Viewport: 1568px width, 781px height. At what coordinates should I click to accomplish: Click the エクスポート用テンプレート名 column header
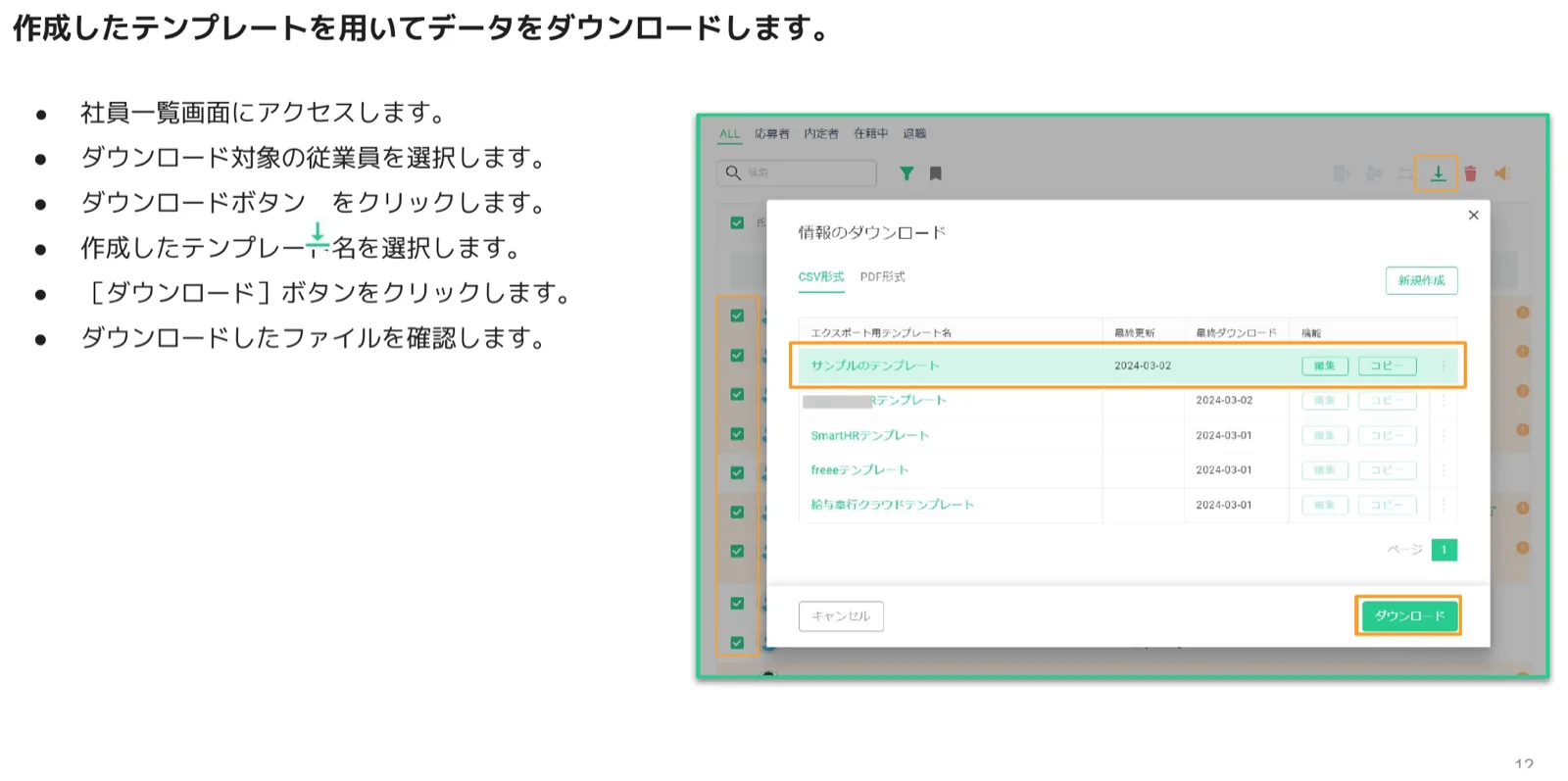click(x=881, y=333)
